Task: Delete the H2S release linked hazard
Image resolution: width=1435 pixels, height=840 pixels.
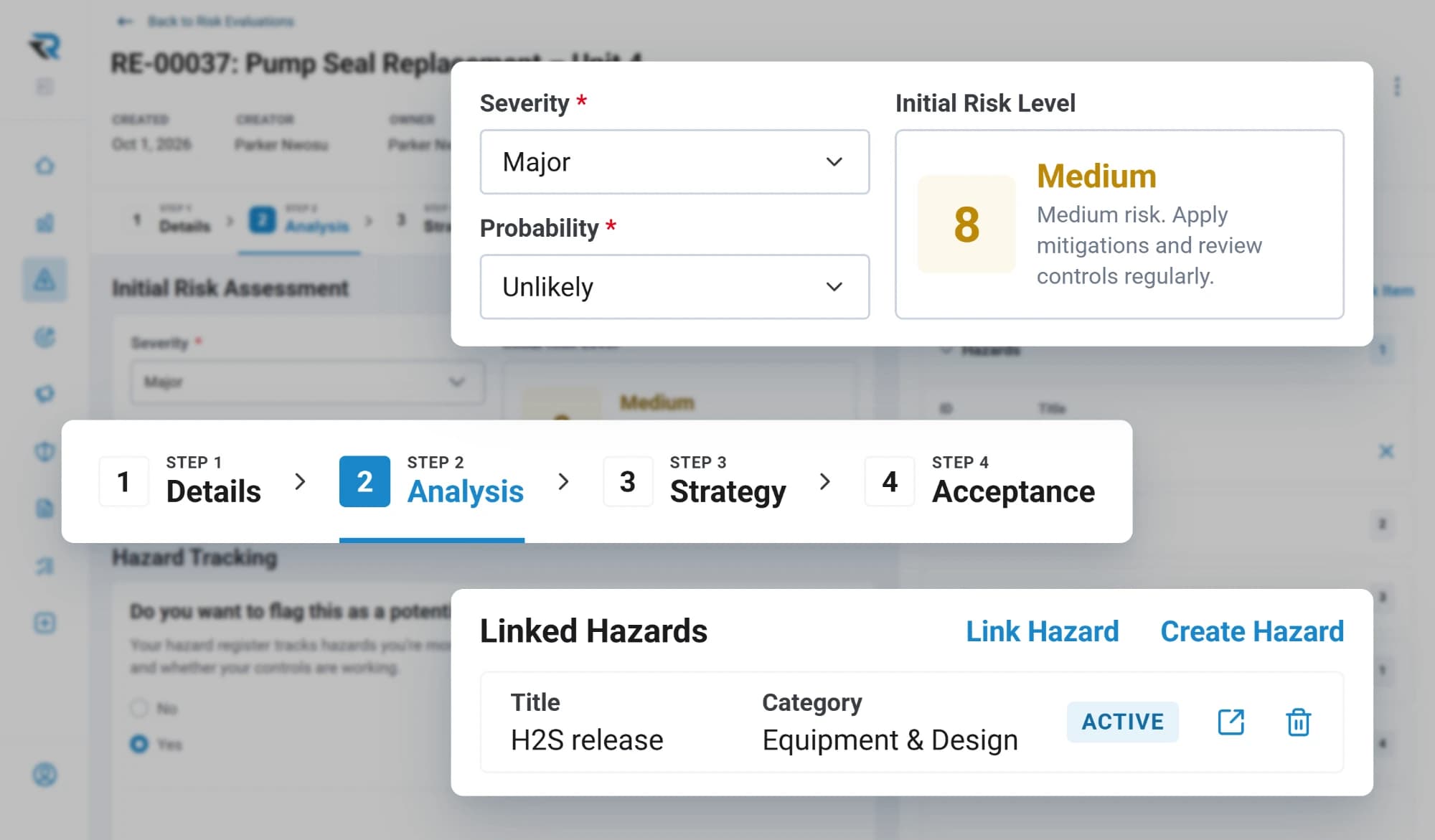Action: tap(1298, 722)
